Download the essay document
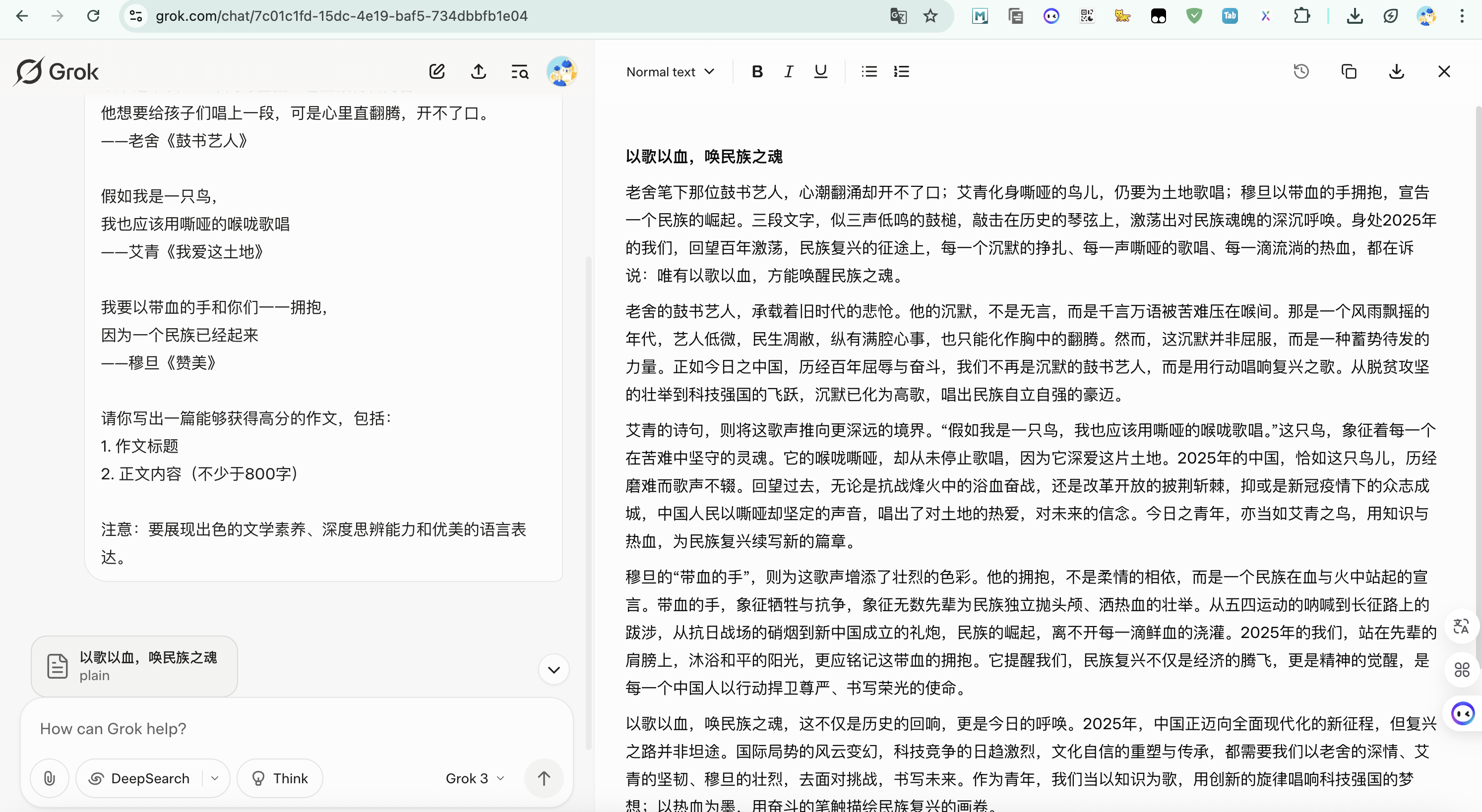The height and width of the screenshot is (812, 1482). click(1396, 71)
